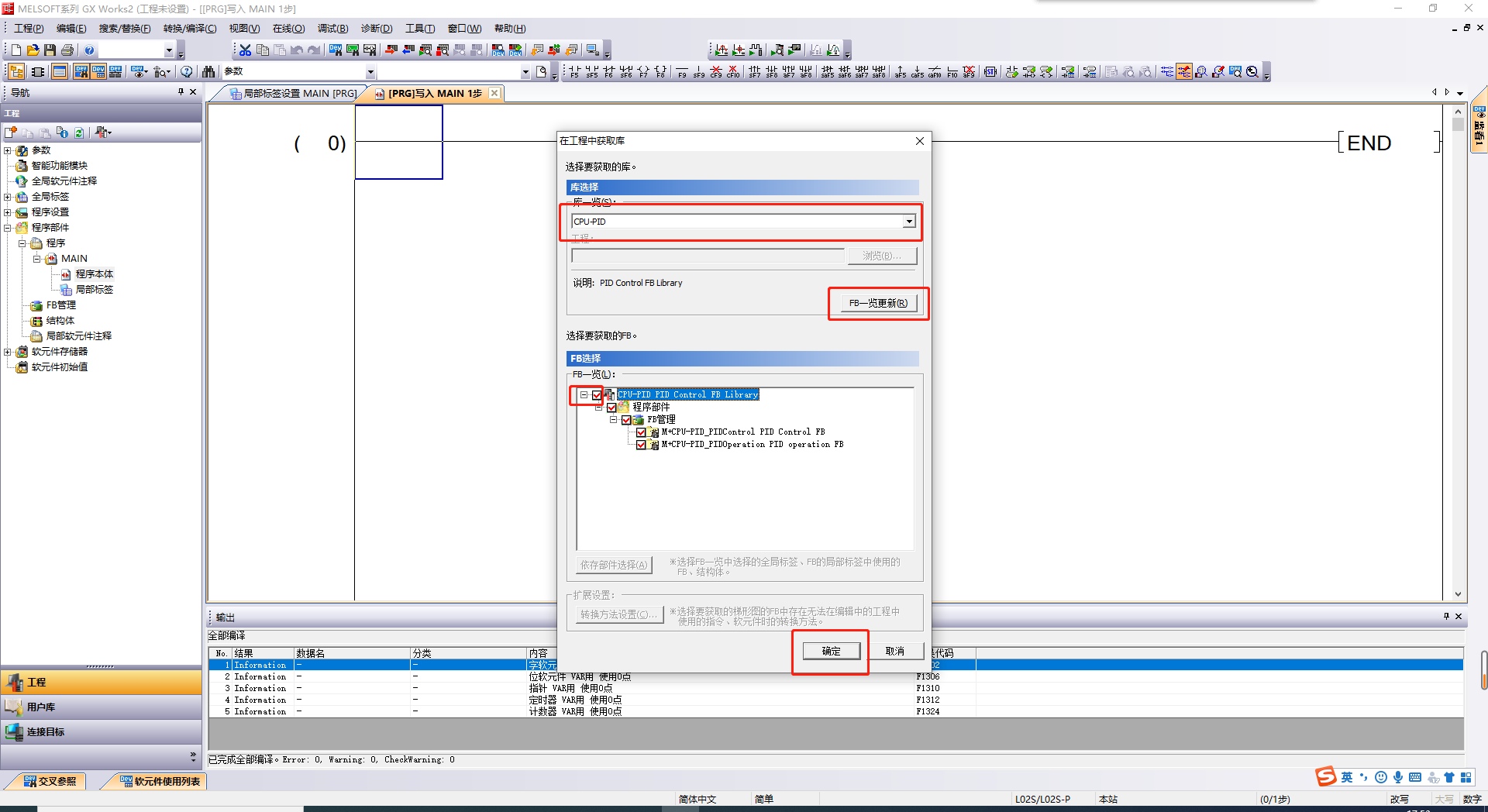The height and width of the screenshot is (812, 1488).
Task: Open the CPU-PID library dropdown list
Action: 908,222
